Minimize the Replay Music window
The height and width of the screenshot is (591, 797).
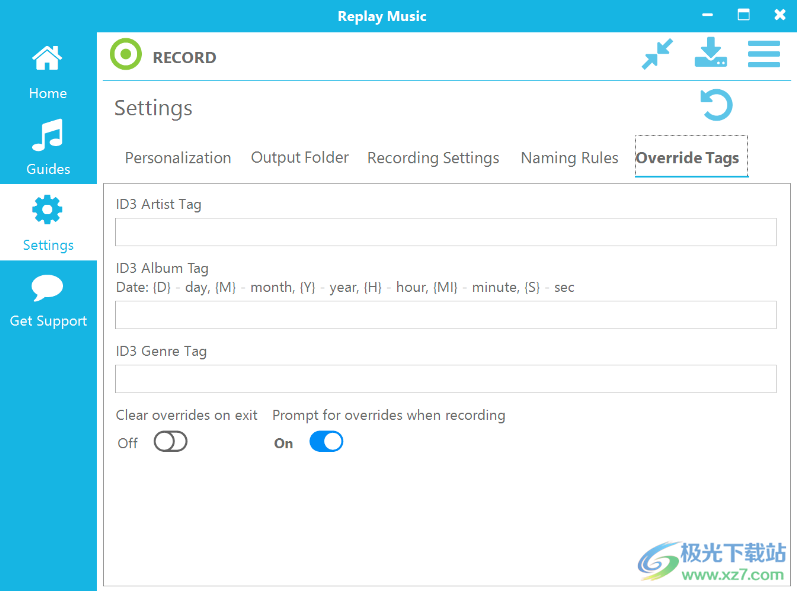[707, 15]
